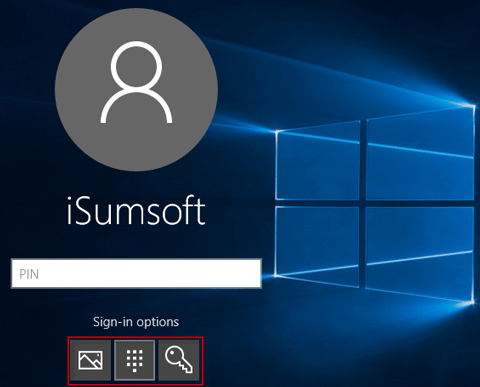Click the iSumsoft user avatar picture
This screenshot has width=480, height=387.
(x=136, y=90)
